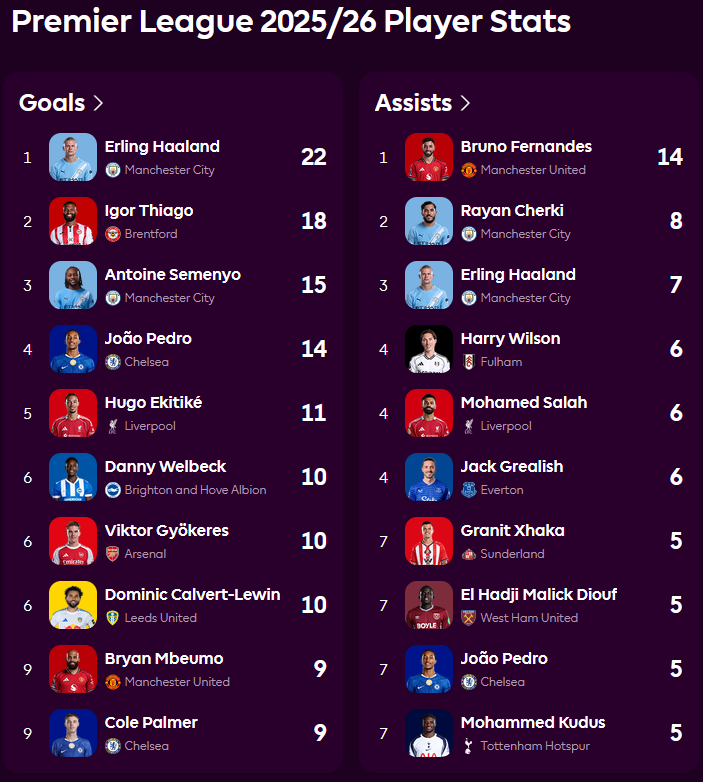
Task: Open Bruno Fernandes player link
Action: tap(526, 147)
